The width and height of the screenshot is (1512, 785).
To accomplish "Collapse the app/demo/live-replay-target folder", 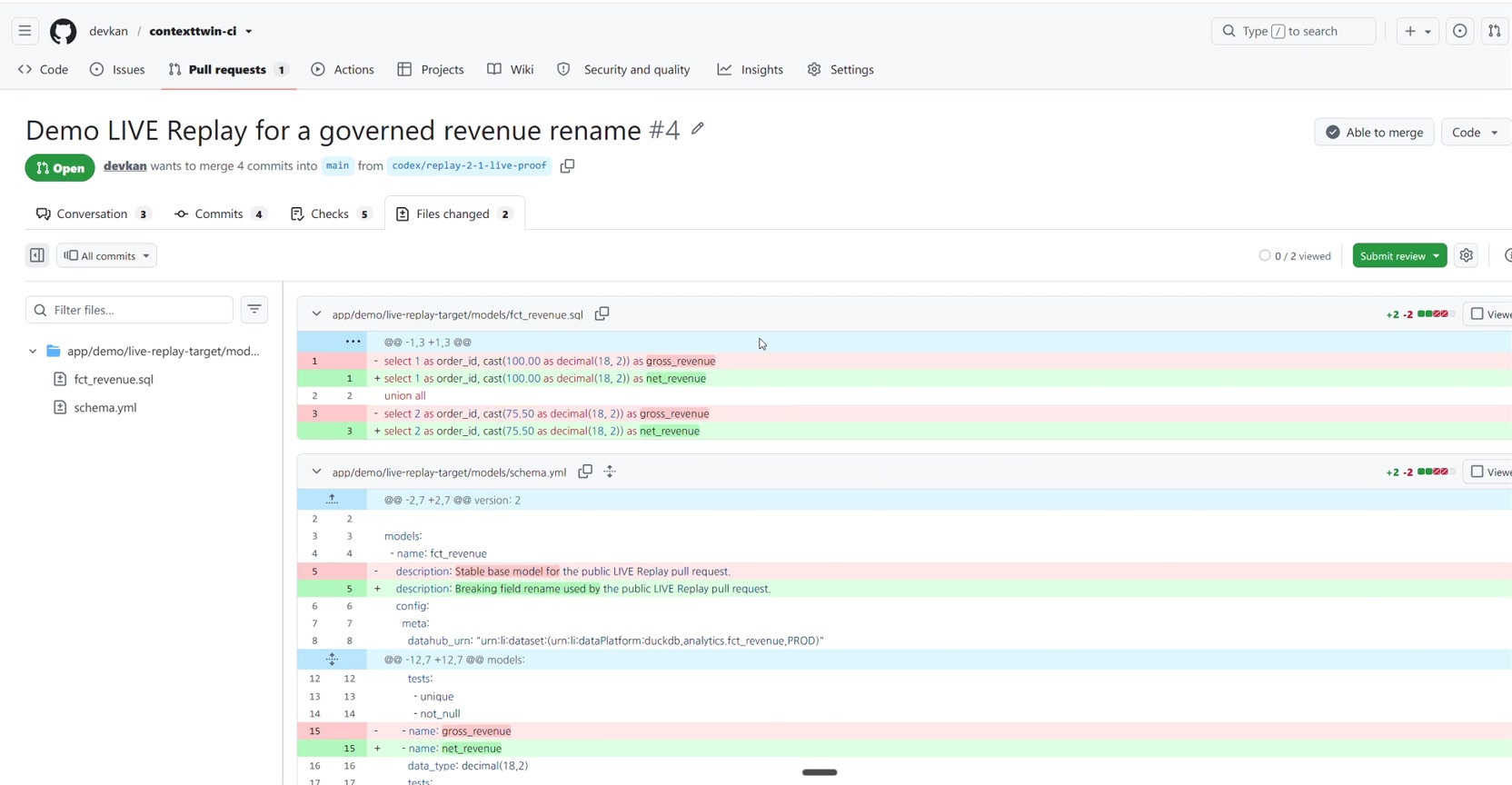I will (x=33, y=351).
